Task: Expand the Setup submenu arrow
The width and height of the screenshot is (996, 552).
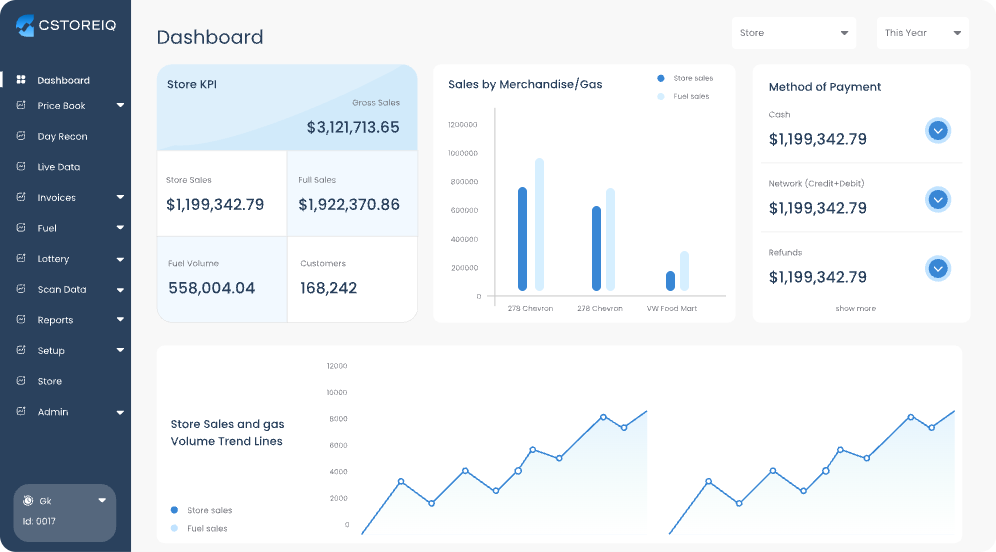Action: pos(120,350)
